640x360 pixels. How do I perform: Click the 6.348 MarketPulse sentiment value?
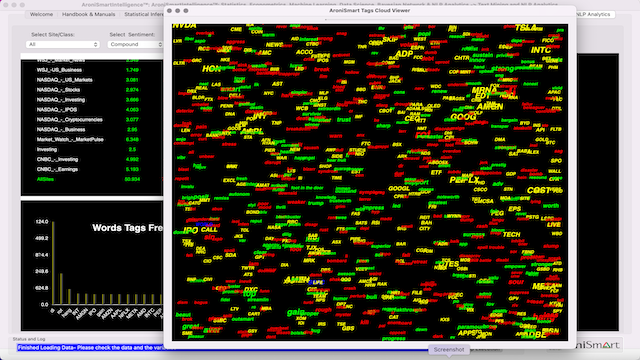point(132,140)
